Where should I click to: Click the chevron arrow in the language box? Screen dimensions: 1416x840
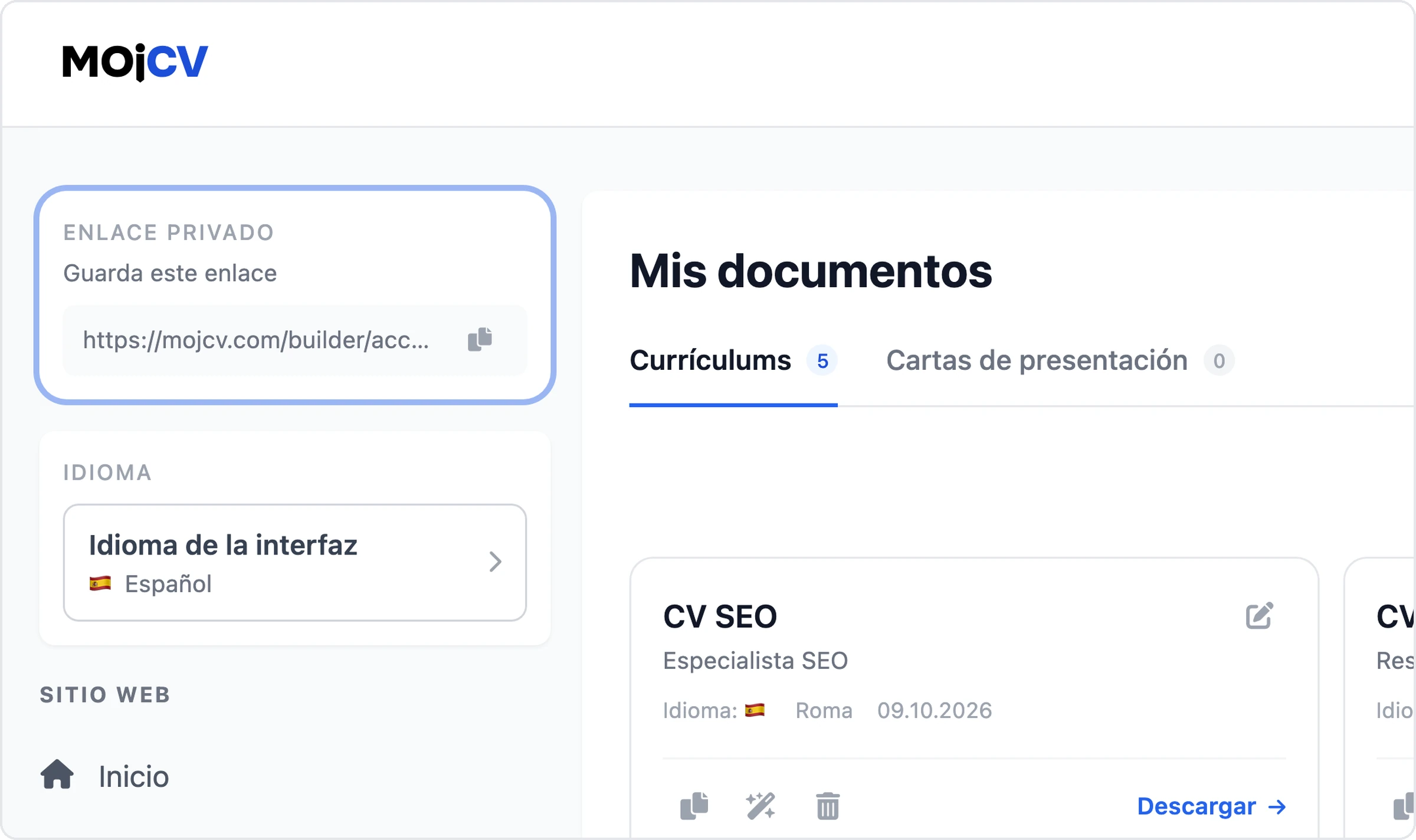pyautogui.click(x=496, y=562)
